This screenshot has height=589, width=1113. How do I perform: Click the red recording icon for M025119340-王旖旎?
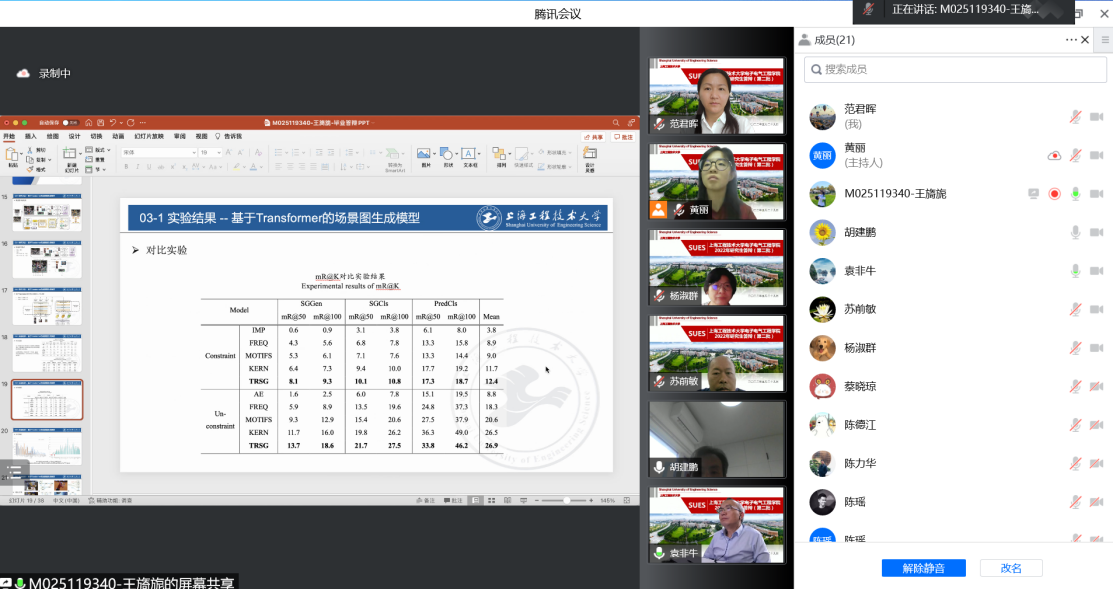1054,194
